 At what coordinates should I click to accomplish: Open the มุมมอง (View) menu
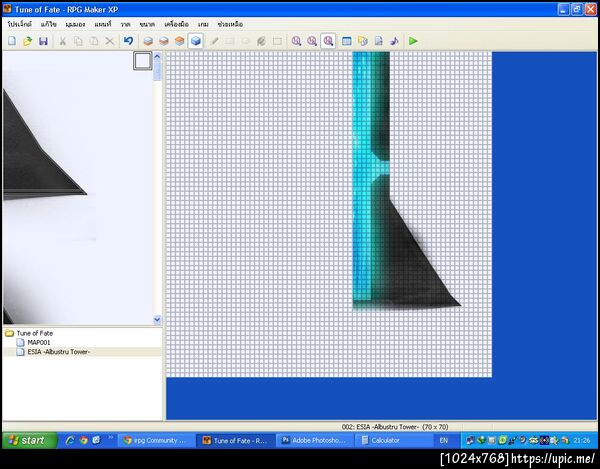[75, 24]
